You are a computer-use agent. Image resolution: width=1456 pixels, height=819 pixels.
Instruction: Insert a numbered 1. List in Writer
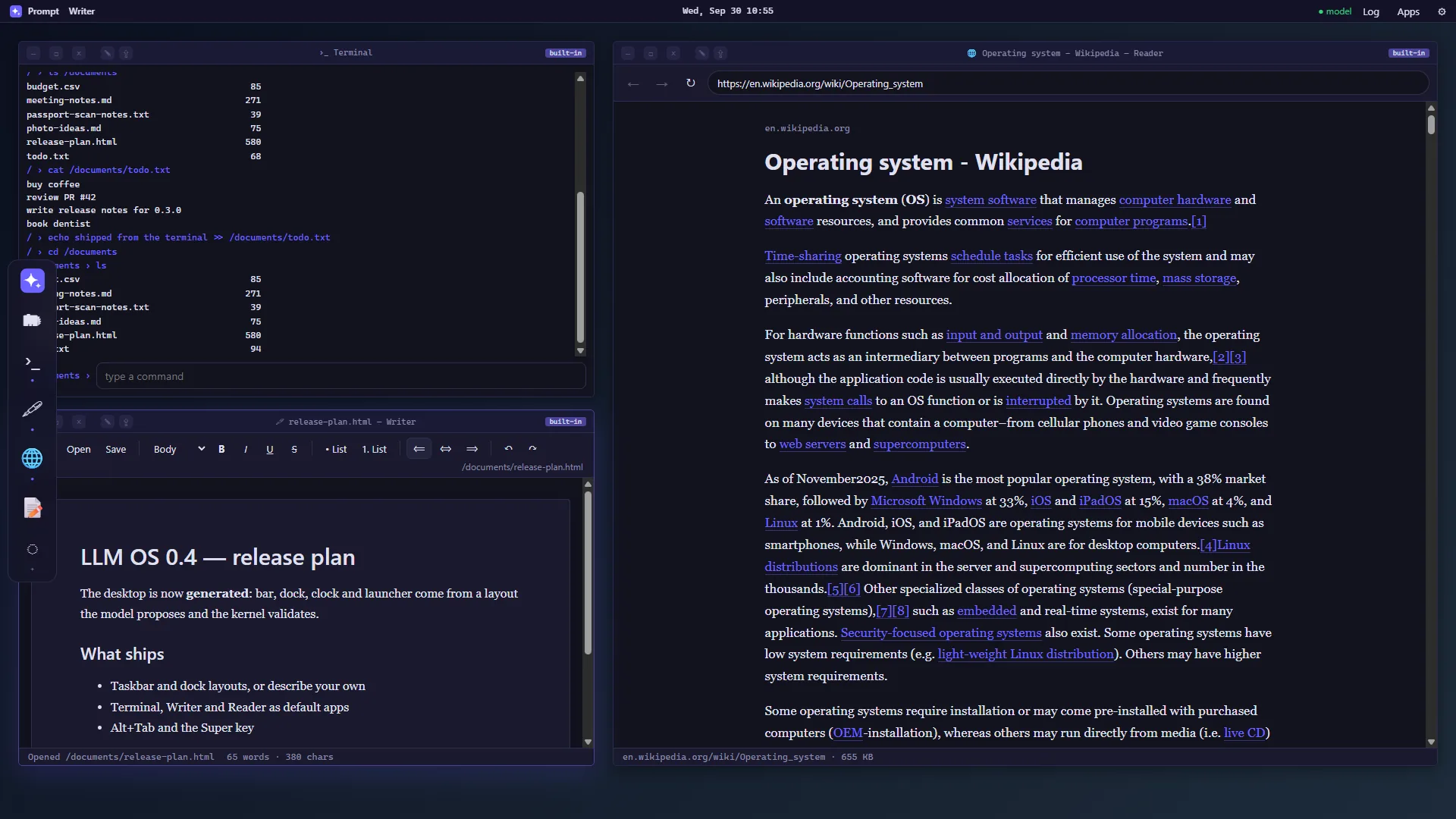click(375, 449)
